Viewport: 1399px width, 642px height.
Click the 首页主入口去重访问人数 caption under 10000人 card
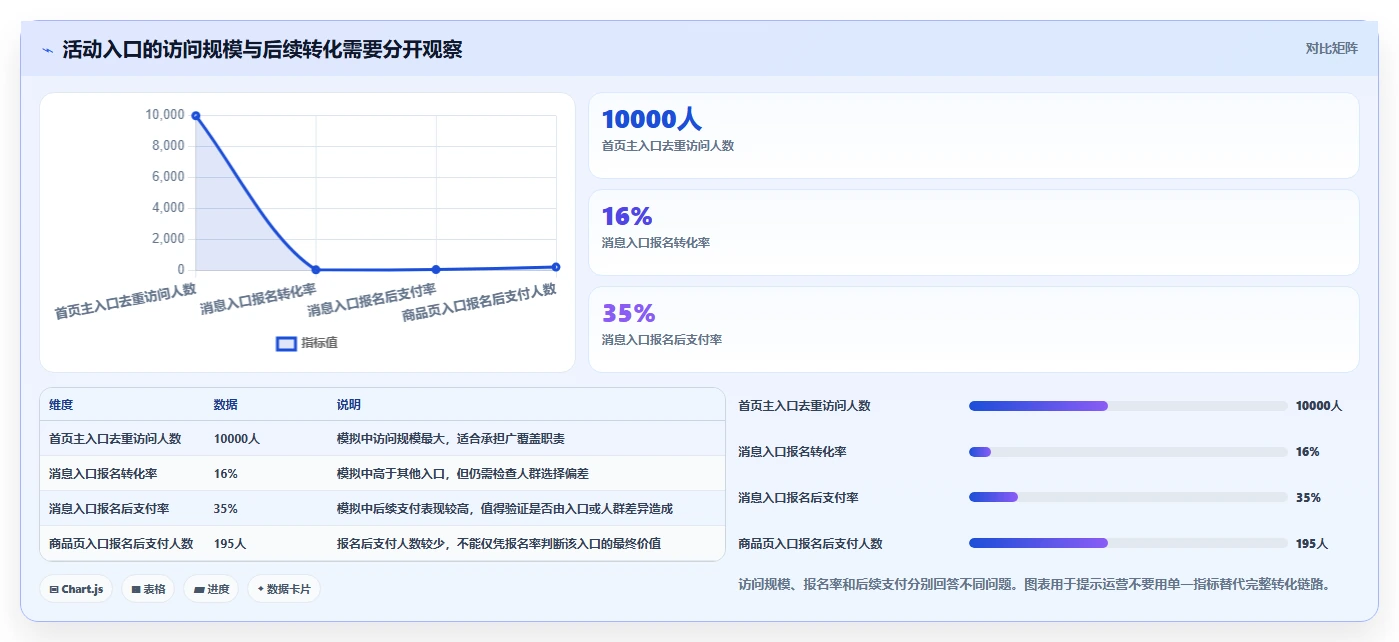click(668, 146)
